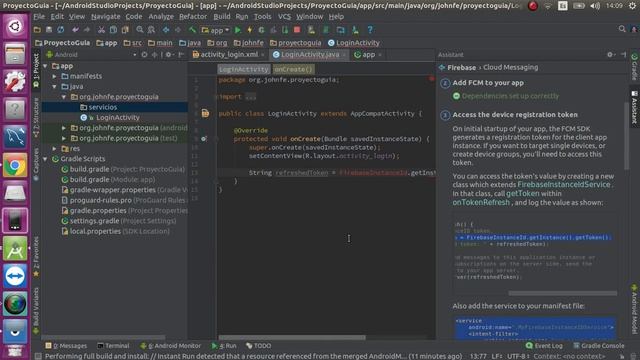Expand org.johnfe.proyectoguia (androidTest) package
640x360 pixels.
(64, 128)
